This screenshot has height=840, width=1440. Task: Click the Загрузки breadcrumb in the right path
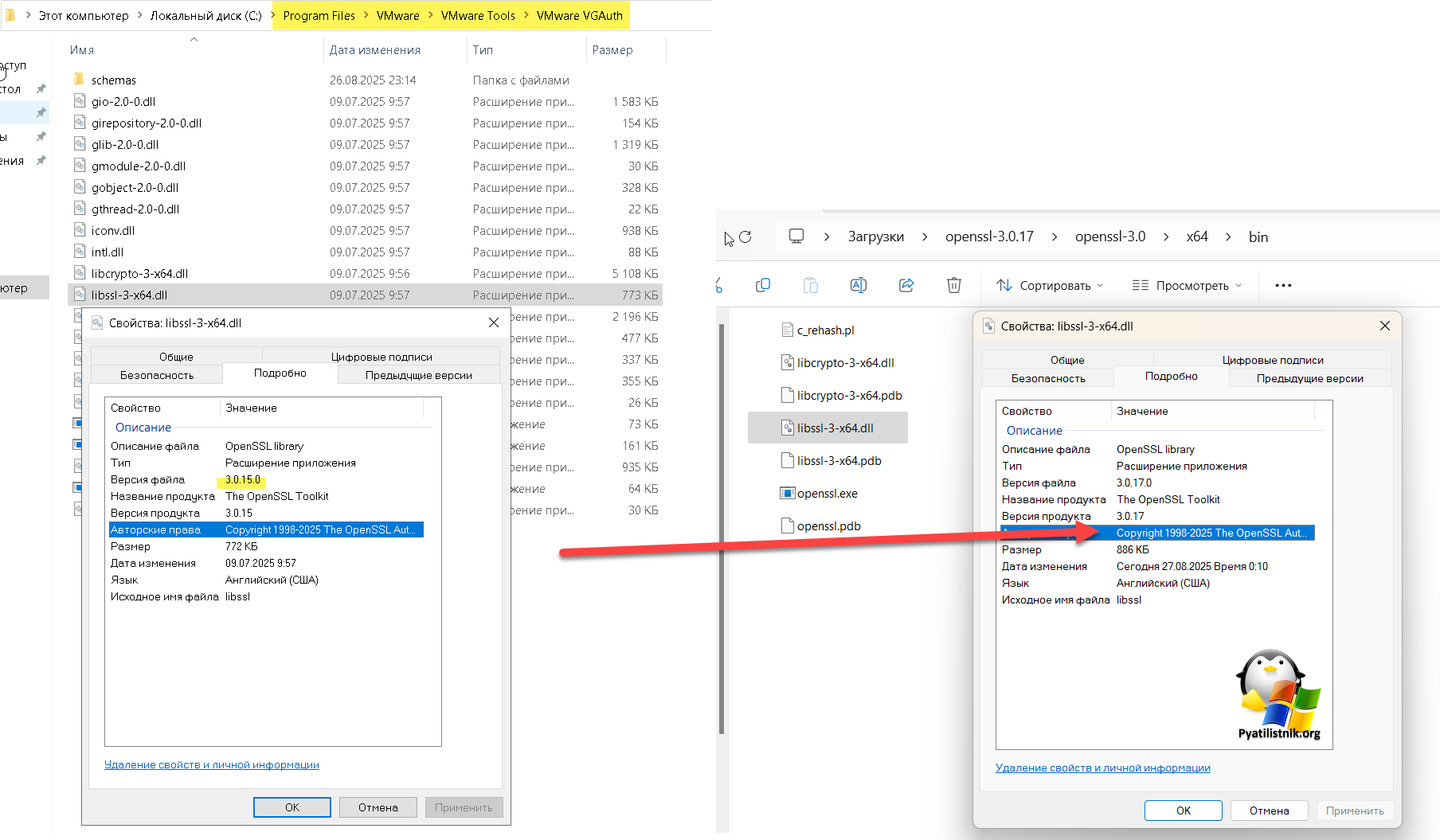tap(875, 236)
